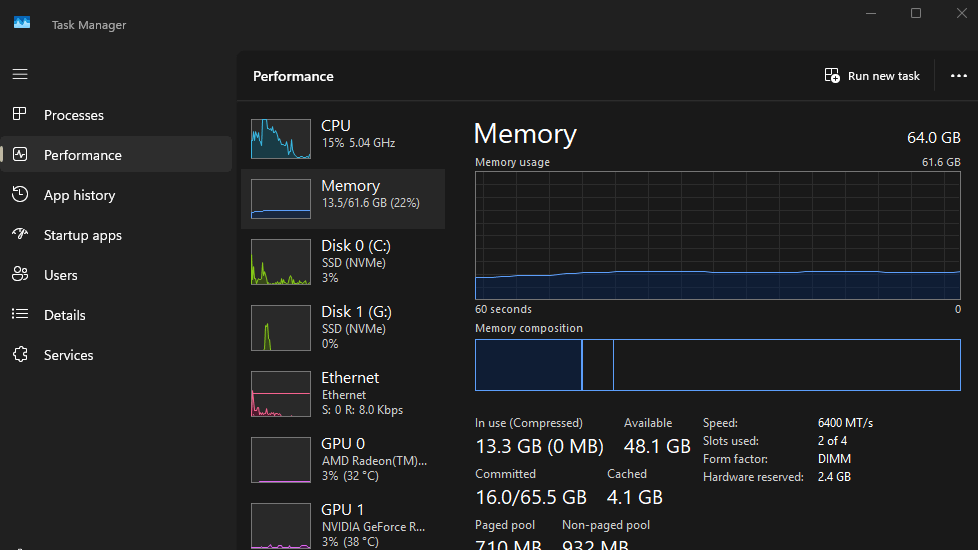
Task: Click the 2.4 GB hardware reserved value
Action: (834, 477)
